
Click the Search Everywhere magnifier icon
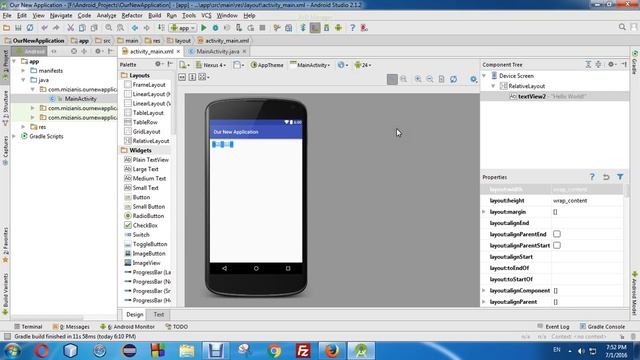tap(622, 27)
